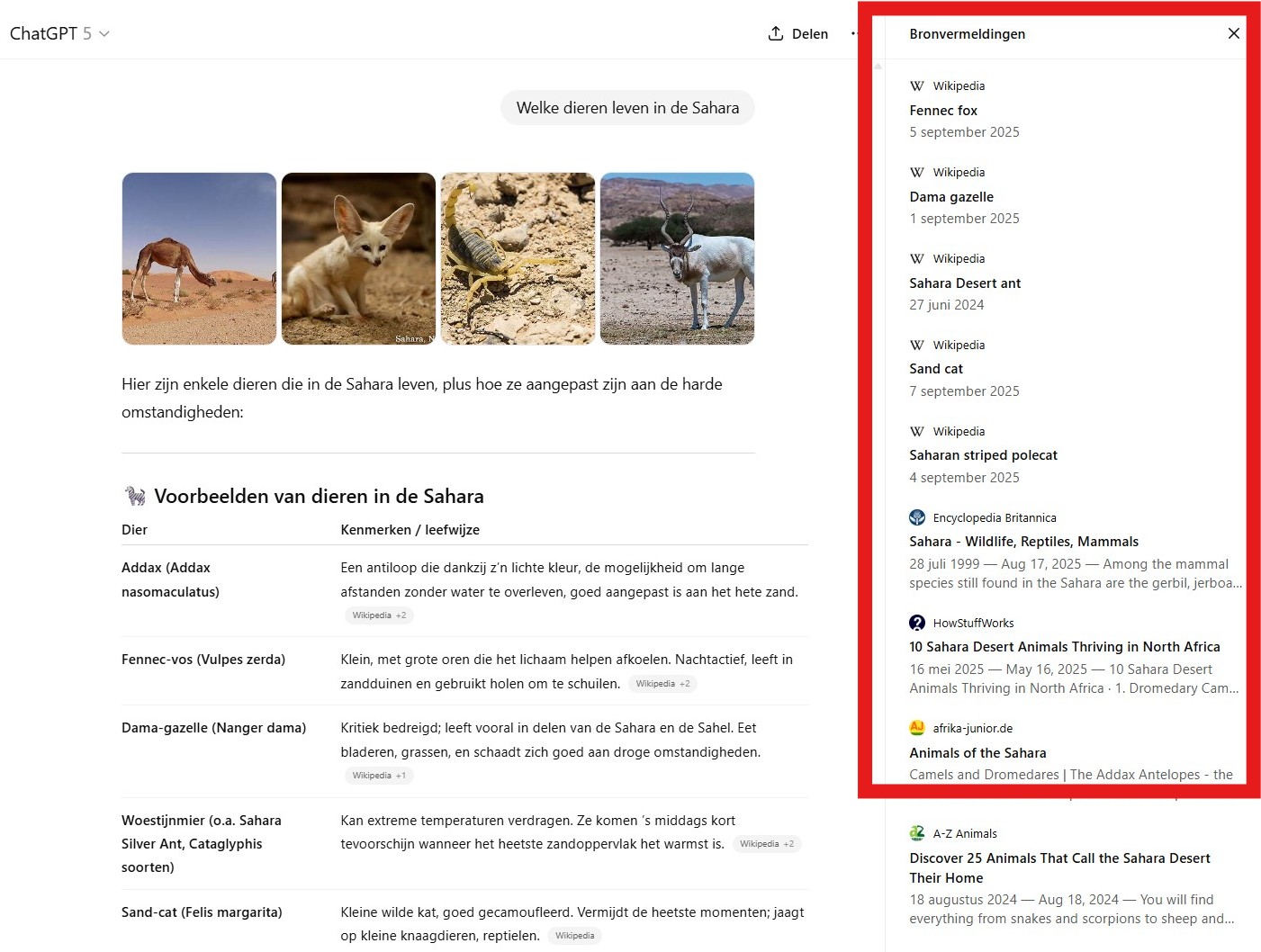The width and height of the screenshot is (1261, 952).
Task: Select the user message 'Welke dieren leven in de Sahara'
Action: pos(627,108)
